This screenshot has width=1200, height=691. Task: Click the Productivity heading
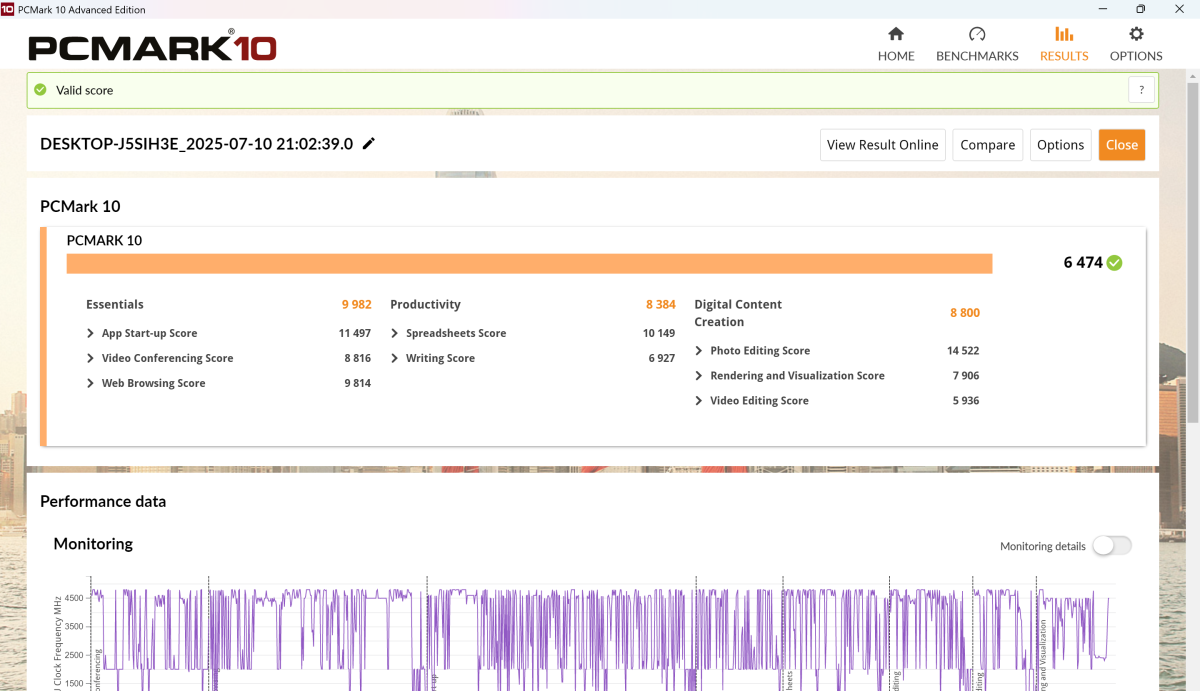click(425, 305)
